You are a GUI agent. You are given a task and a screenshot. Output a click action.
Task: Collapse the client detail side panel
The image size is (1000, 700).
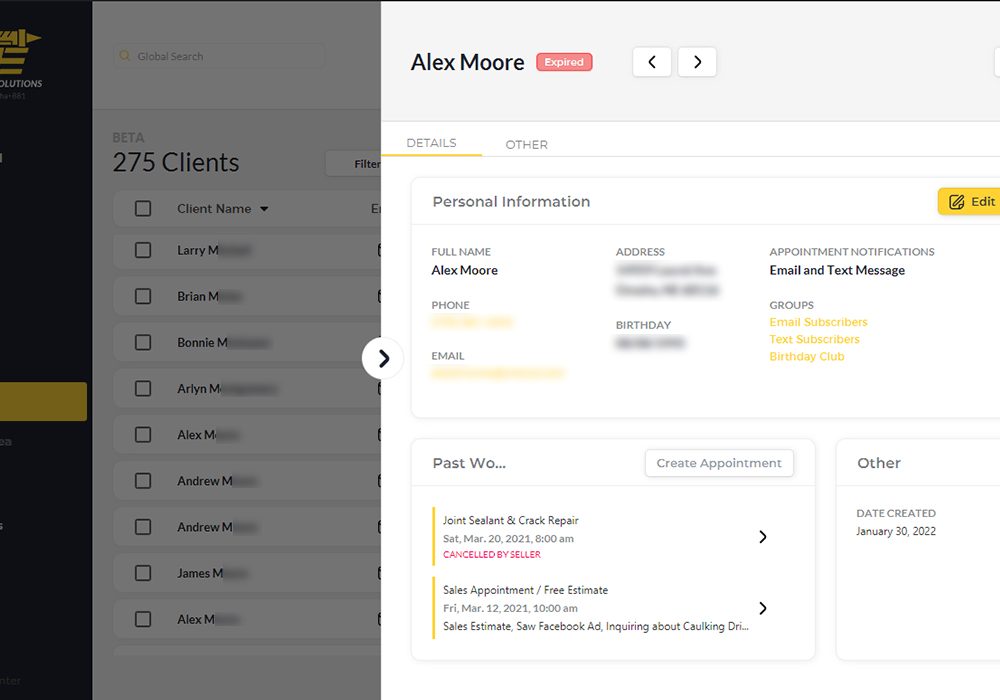point(383,358)
